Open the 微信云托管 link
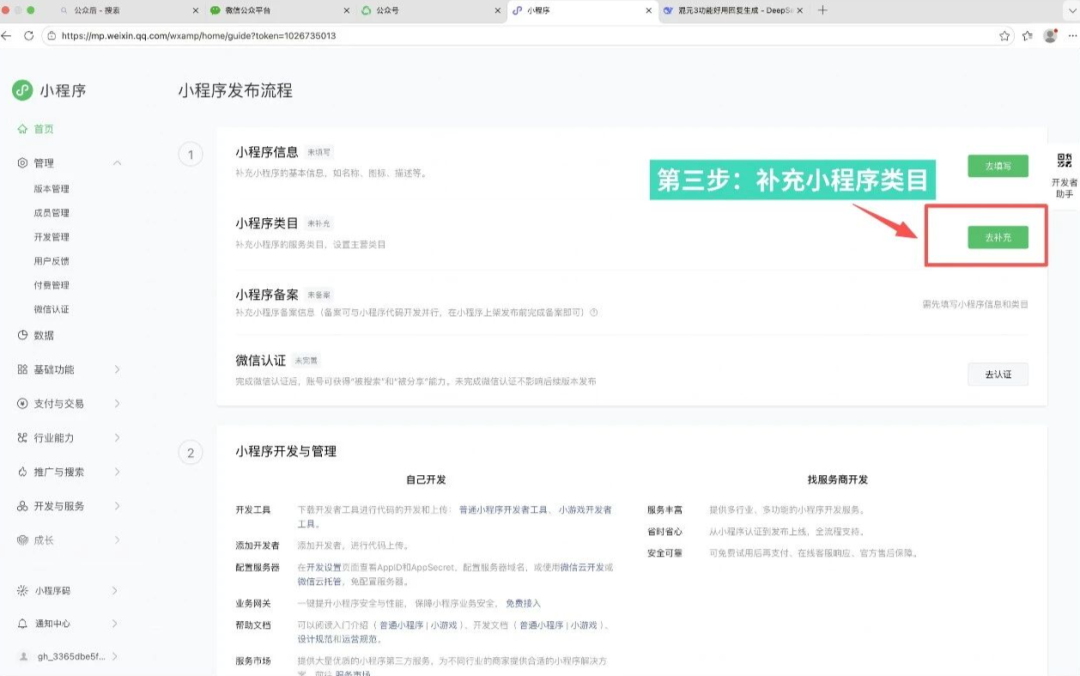Viewport: 1080px width, 676px height. tap(319, 582)
